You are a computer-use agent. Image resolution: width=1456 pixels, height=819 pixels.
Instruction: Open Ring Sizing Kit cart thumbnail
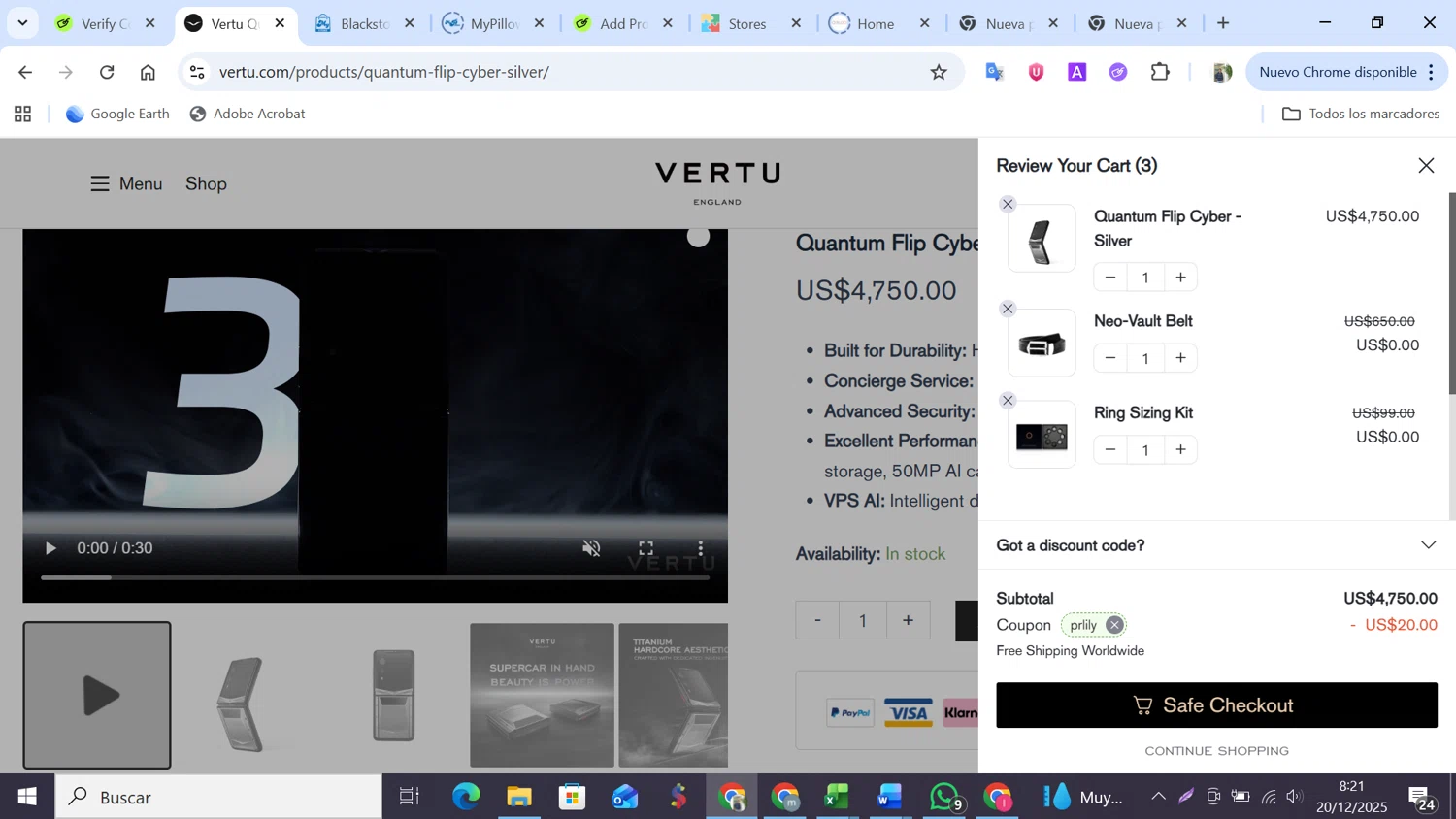pos(1042,435)
